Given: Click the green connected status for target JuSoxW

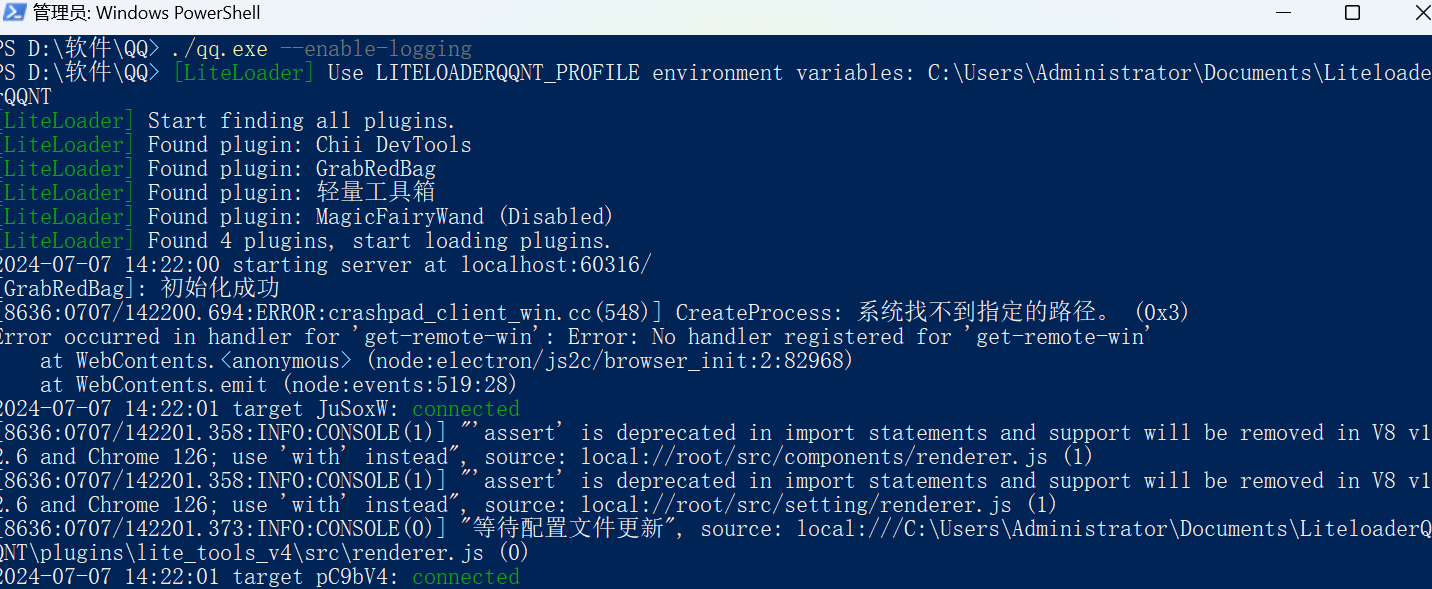Looking at the screenshot, I should [x=466, y=408].
